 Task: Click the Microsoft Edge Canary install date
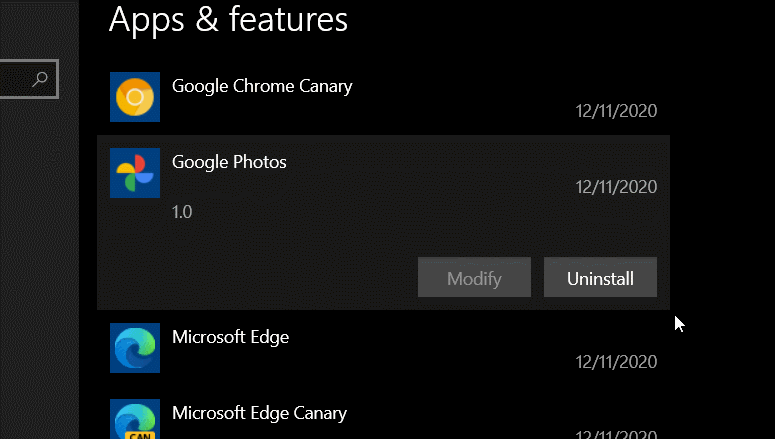pos(616,434)
